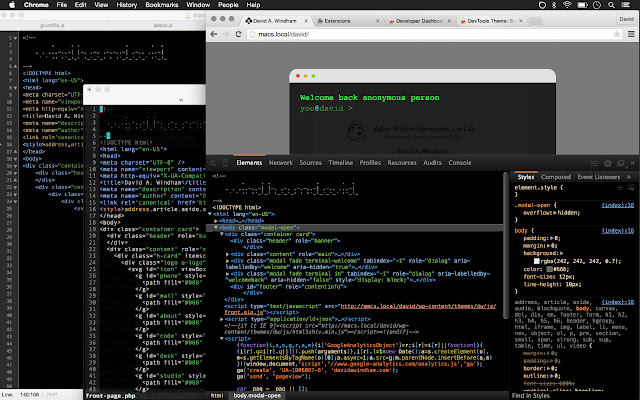Reload the macs.local/david page
Image resolution: width=640 pixels, height=400 pixels.
tap(238, 34)
